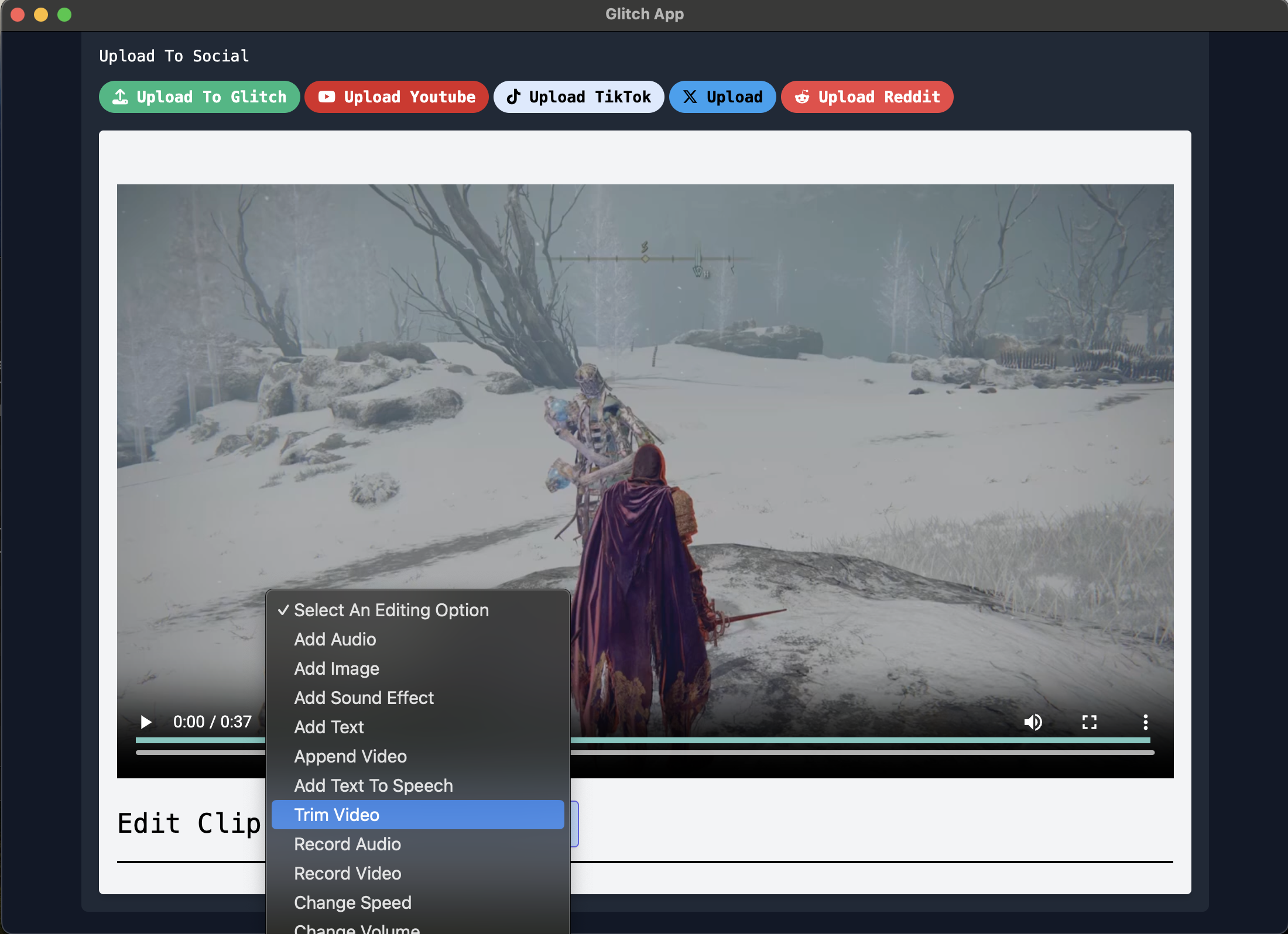Pick Change Speed from the dropdown

352,902
